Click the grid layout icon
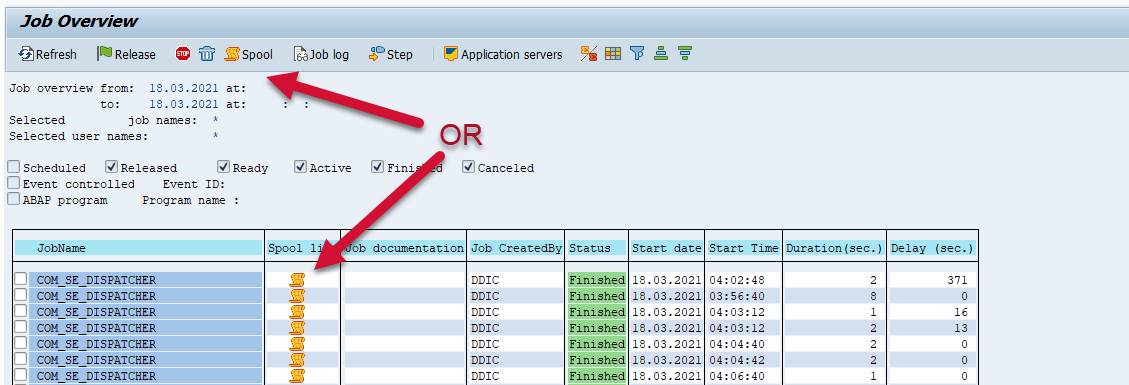The height and width of the screenshot is (385, 1129). click(x=613, y=53)
